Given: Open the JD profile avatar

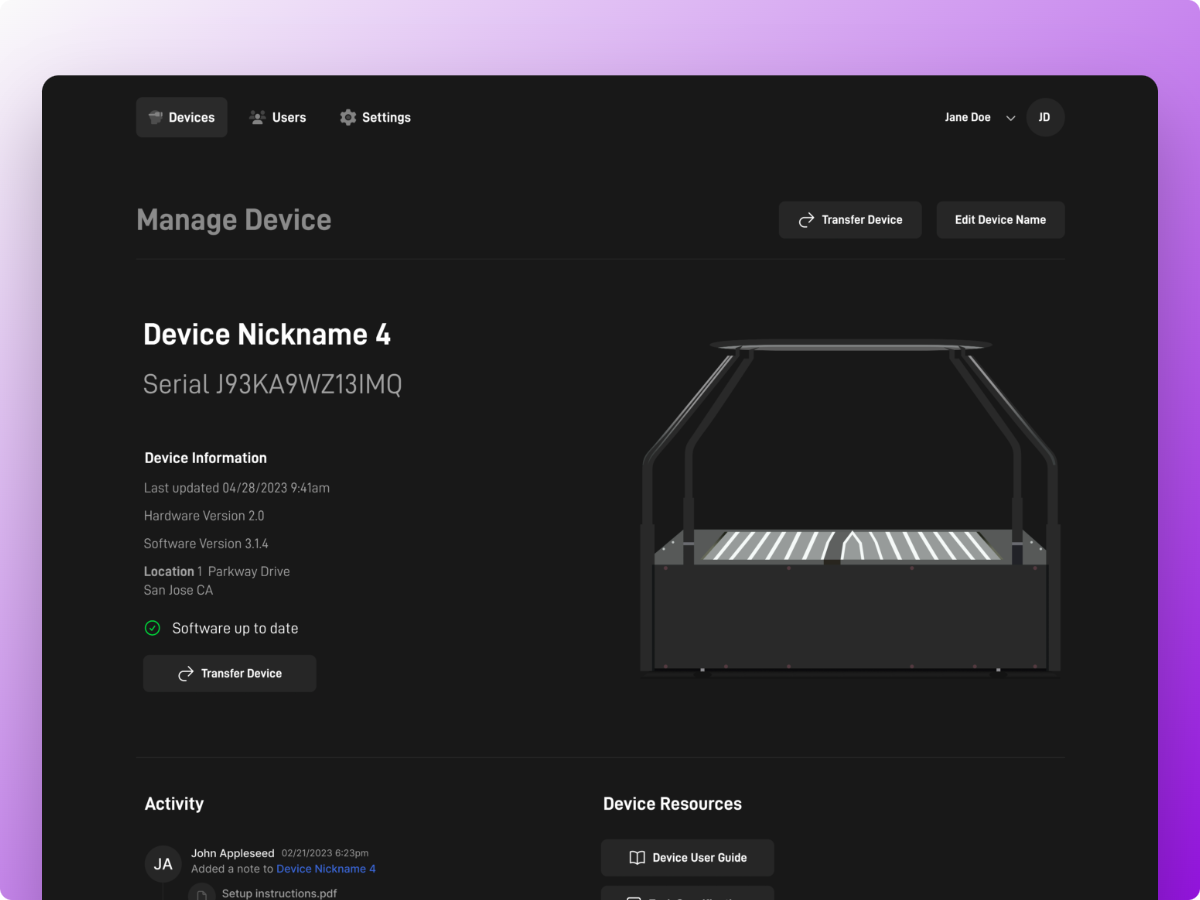Looking at the screenshot, I should (1044, 117).
